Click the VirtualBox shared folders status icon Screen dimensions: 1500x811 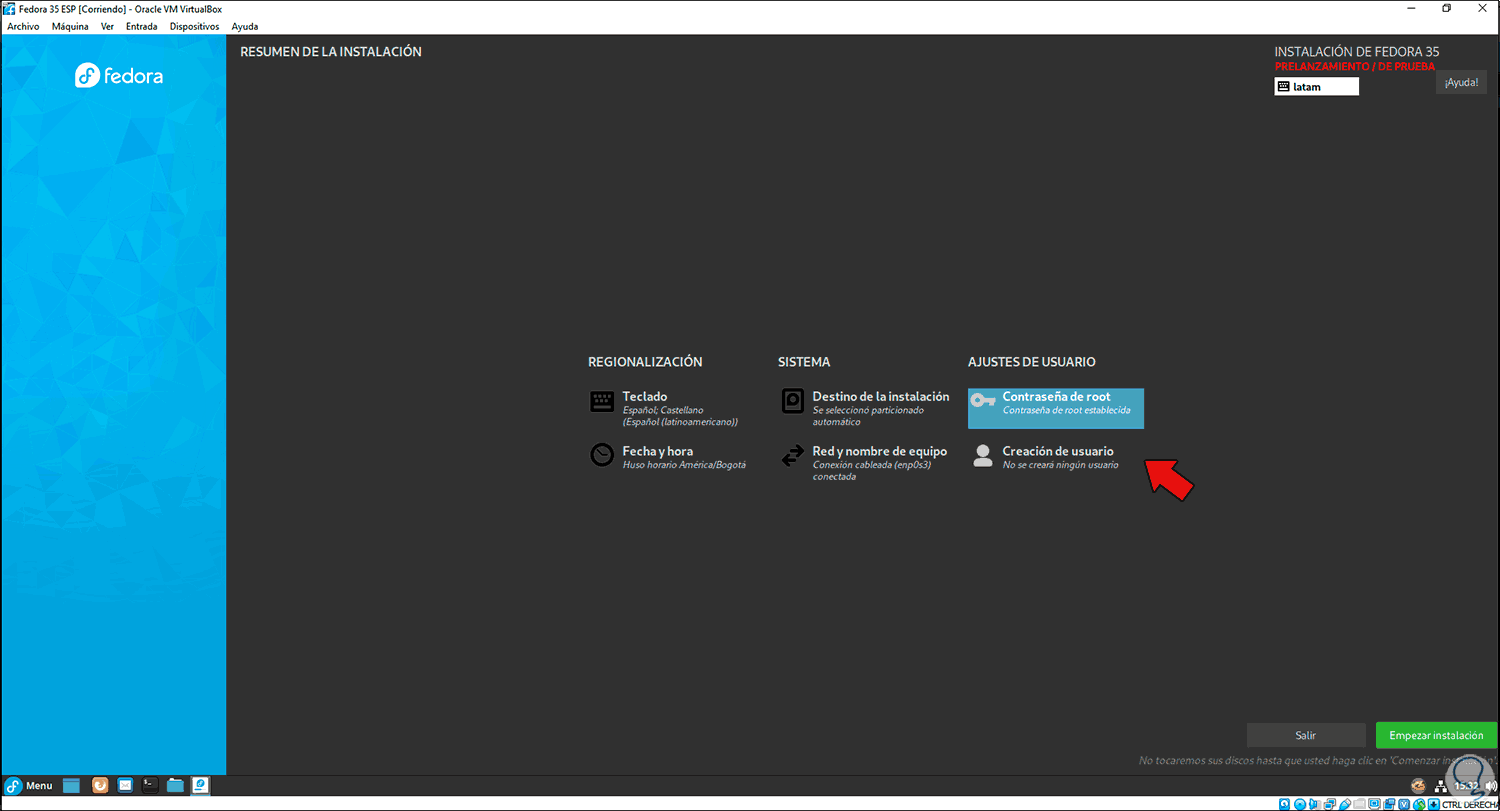(1360, 804)
